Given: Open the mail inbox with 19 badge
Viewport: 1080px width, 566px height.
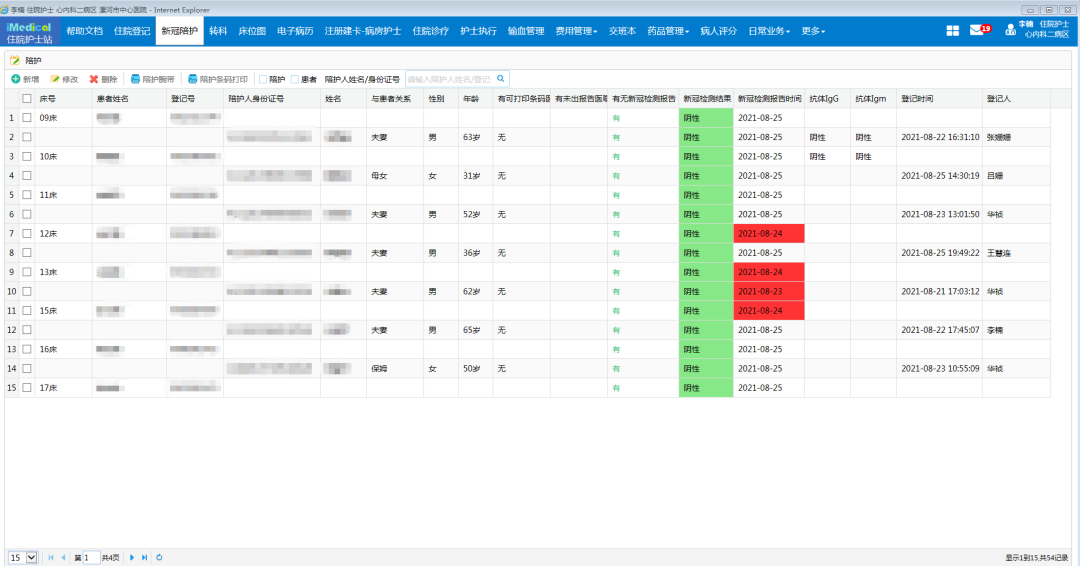Looking at the screenshot, I should [x=978, y=31].
